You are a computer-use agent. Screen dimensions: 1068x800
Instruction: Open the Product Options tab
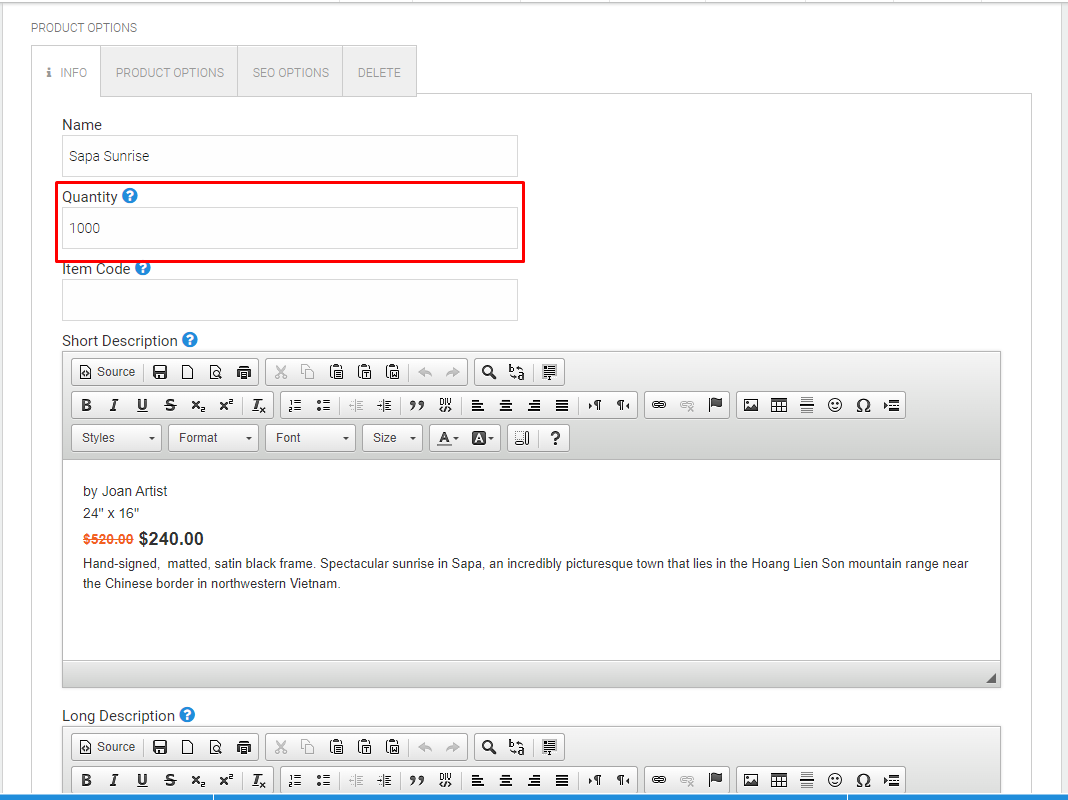170,72
